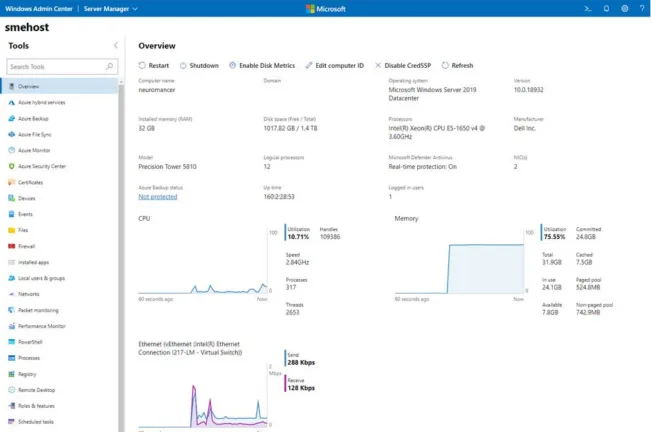Viewport: 651px width, 432px height.
Task: Click the Ethernet network traffic graph
Action: tap(203, 396)
